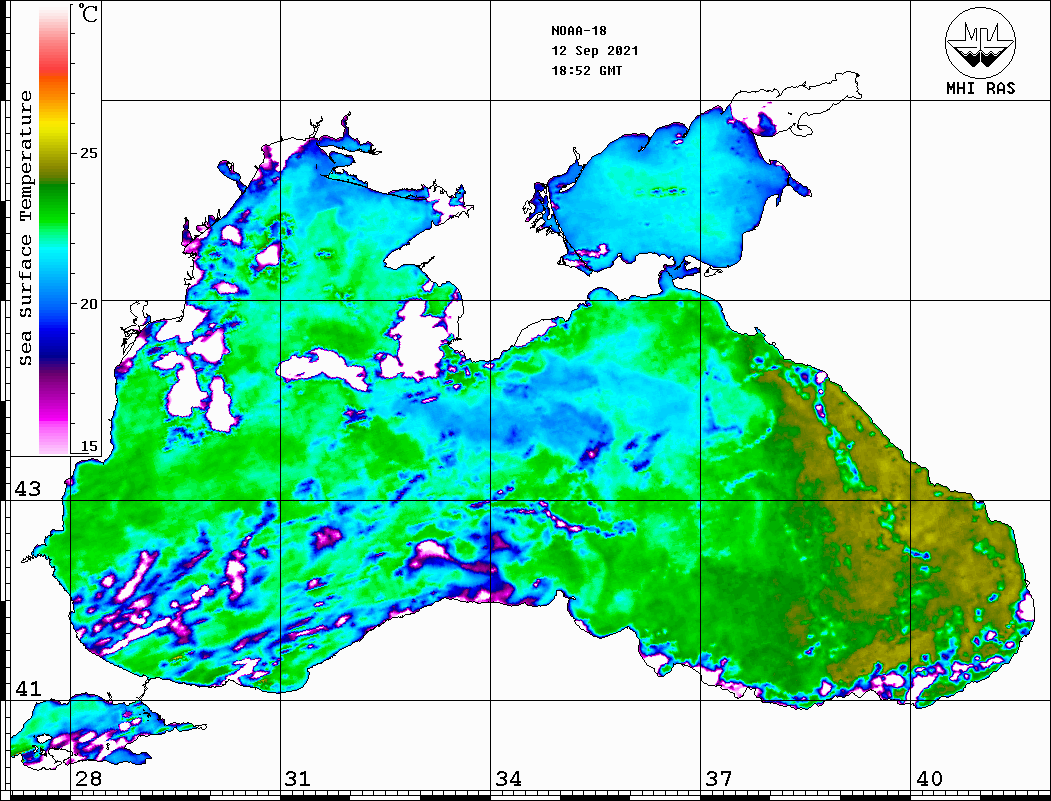Click the 15 tick on temperature scale
The image size is (1051, 801).
coord(88,446)
